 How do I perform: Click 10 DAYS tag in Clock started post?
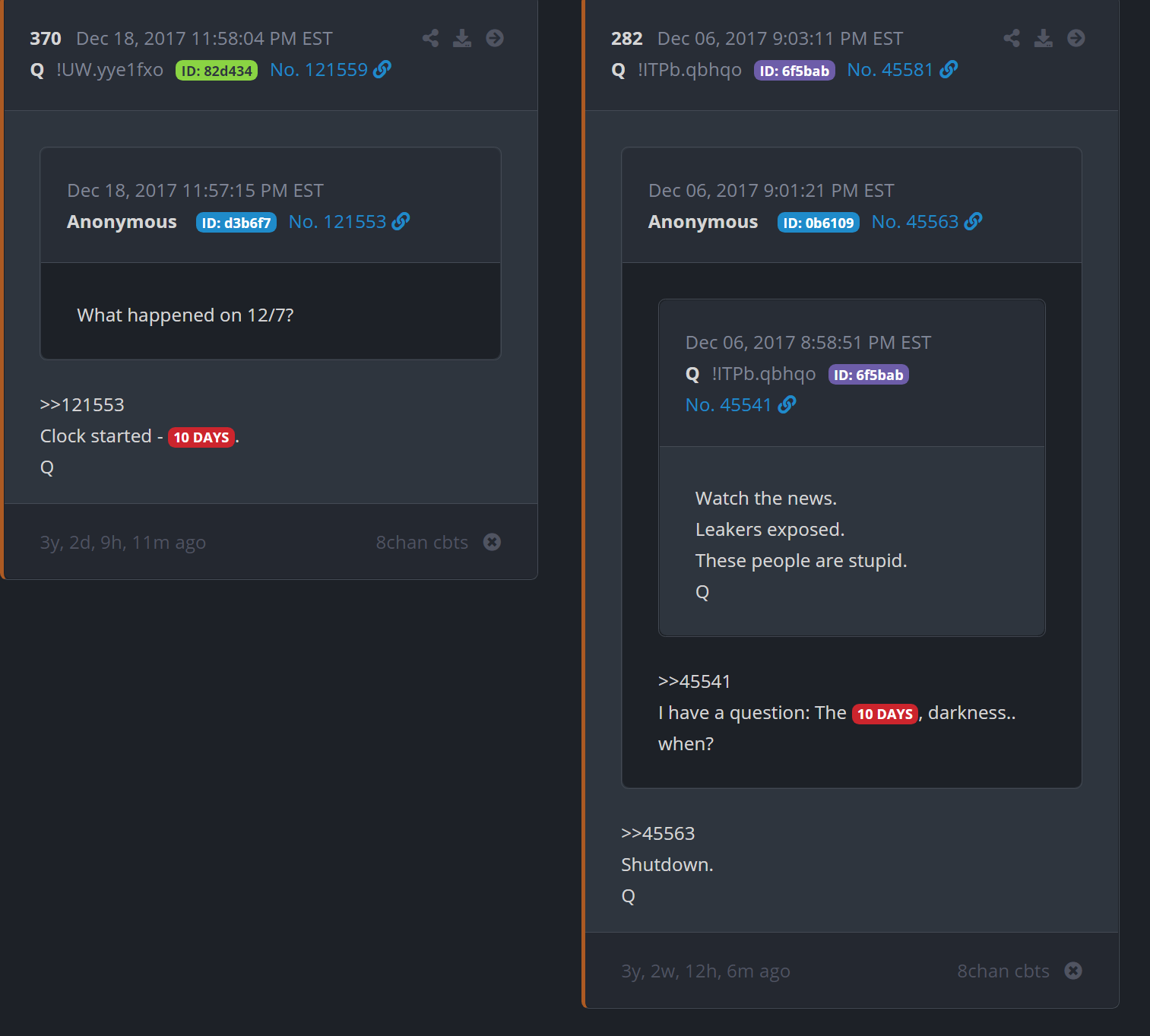click(x=201, y=437)
